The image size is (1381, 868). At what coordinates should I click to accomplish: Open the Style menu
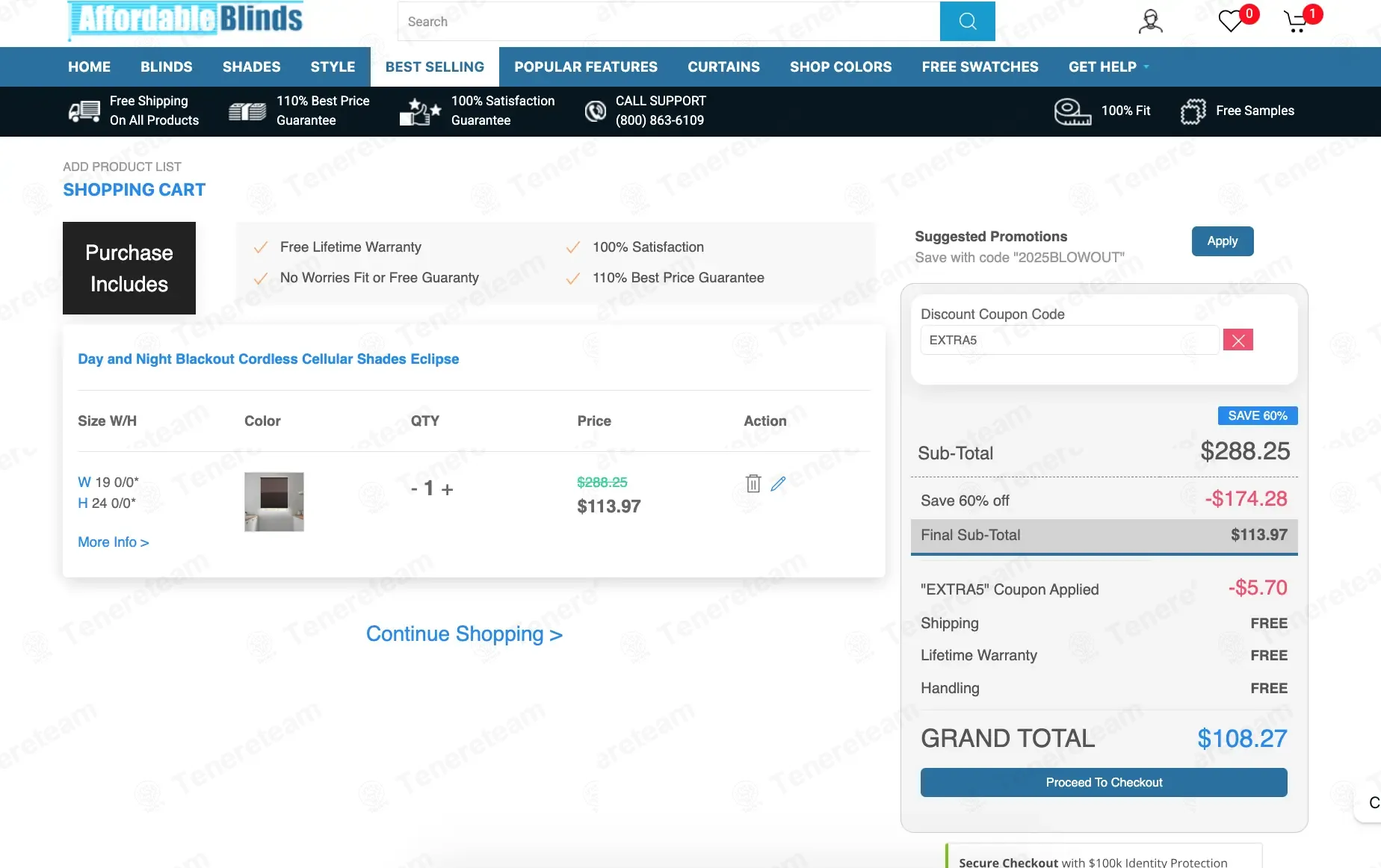(x=333, y=66)
